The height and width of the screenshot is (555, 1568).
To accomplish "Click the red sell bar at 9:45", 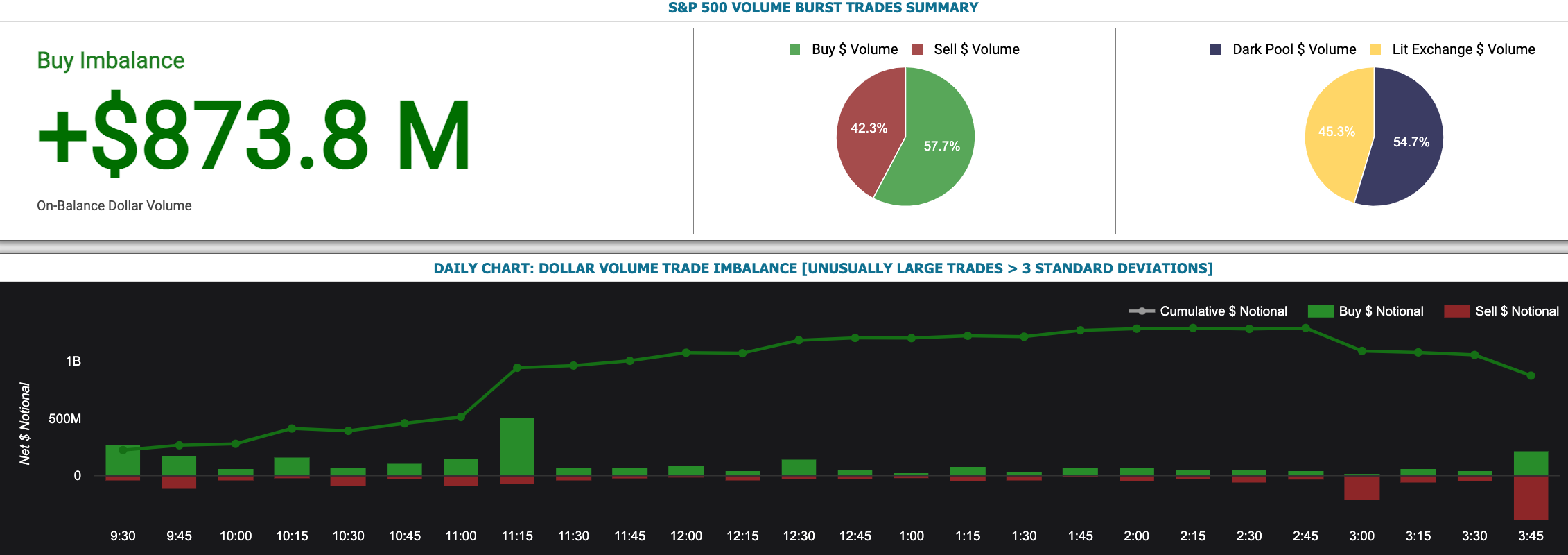I will [x=179, y=482].
